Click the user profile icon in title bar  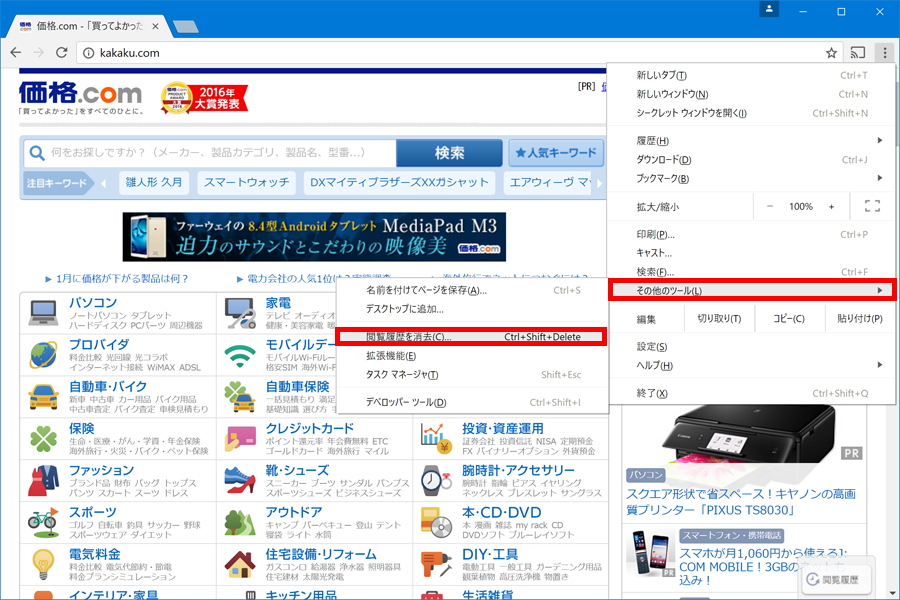point(769,9)
